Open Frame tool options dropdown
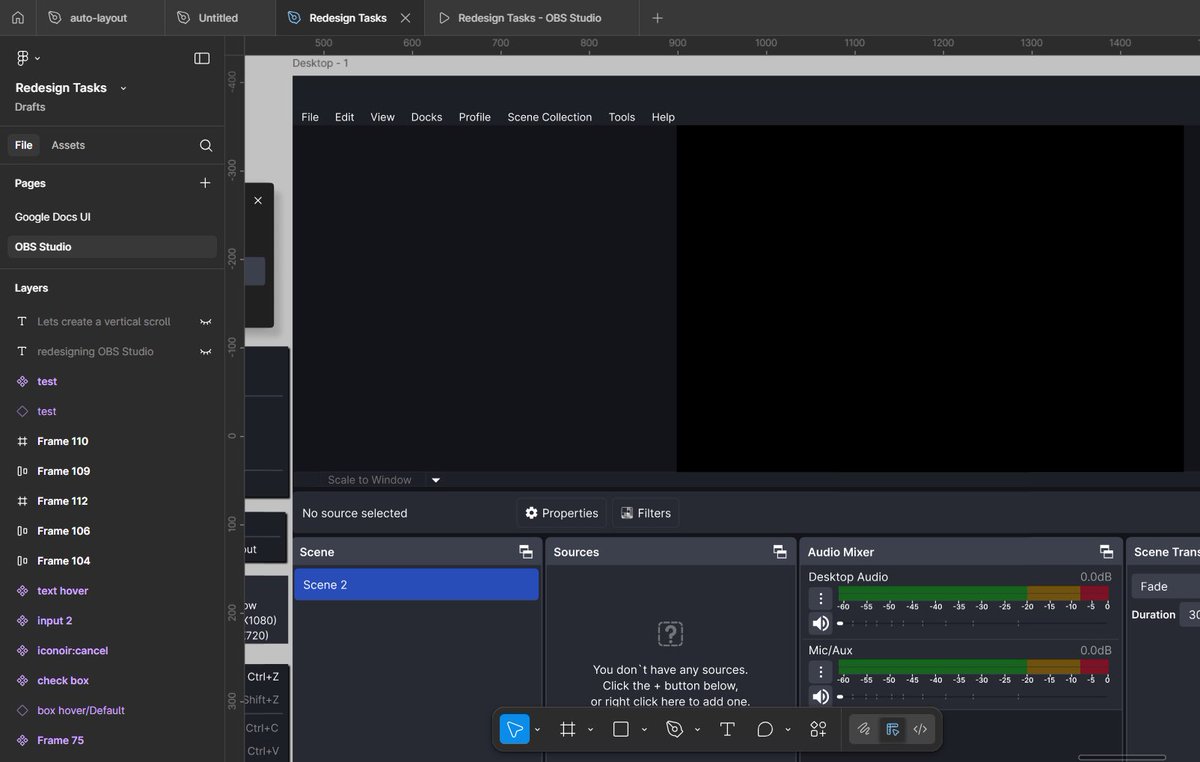The width and height of the screenshot is (1200, 762). (x=590, y=730)
